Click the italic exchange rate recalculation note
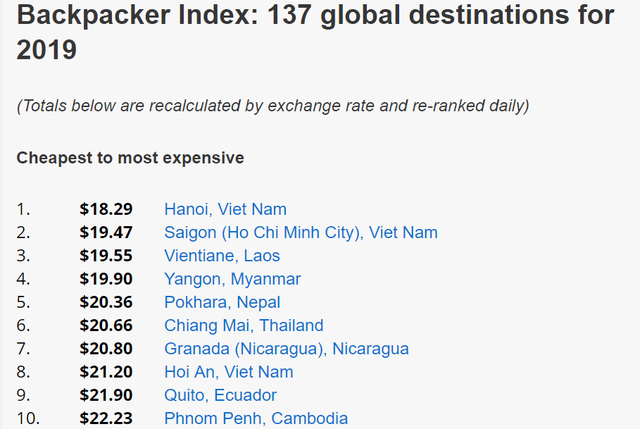 (x=273, y=106)
